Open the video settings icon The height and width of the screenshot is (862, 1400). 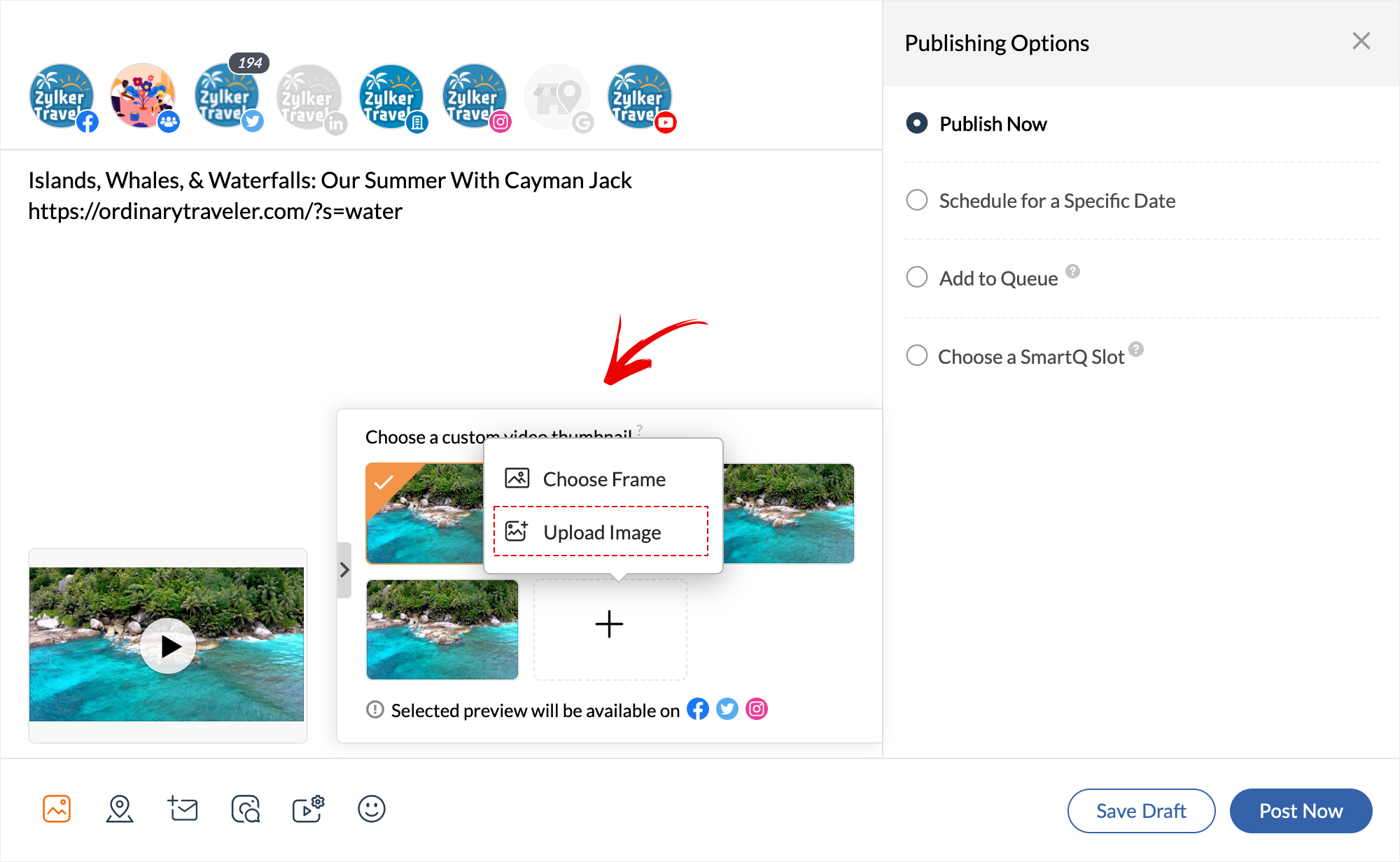click(308, 809)
